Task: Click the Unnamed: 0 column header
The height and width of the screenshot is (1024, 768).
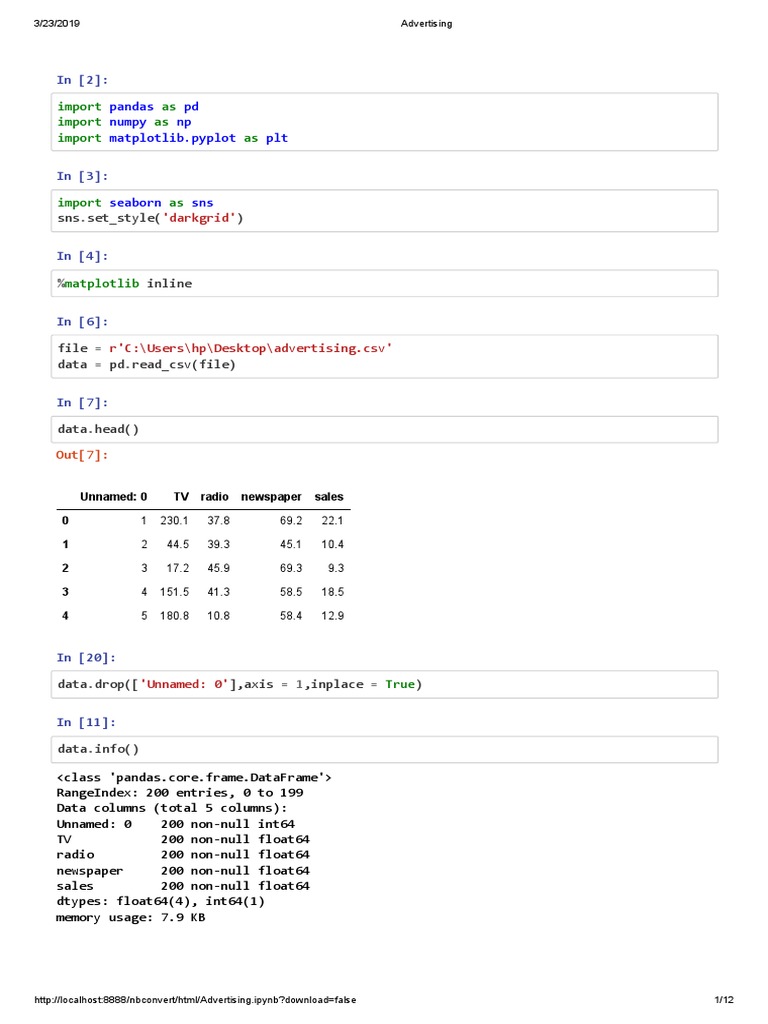Action: 114,497
